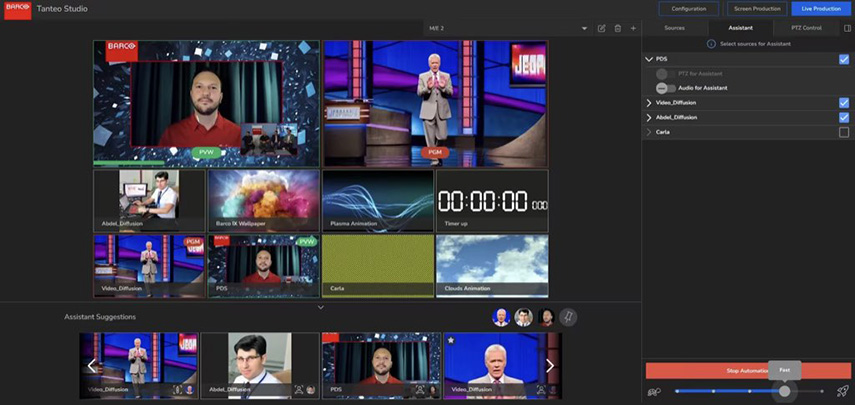Click the Tanteo Studio title

click(x=62, y=9)
